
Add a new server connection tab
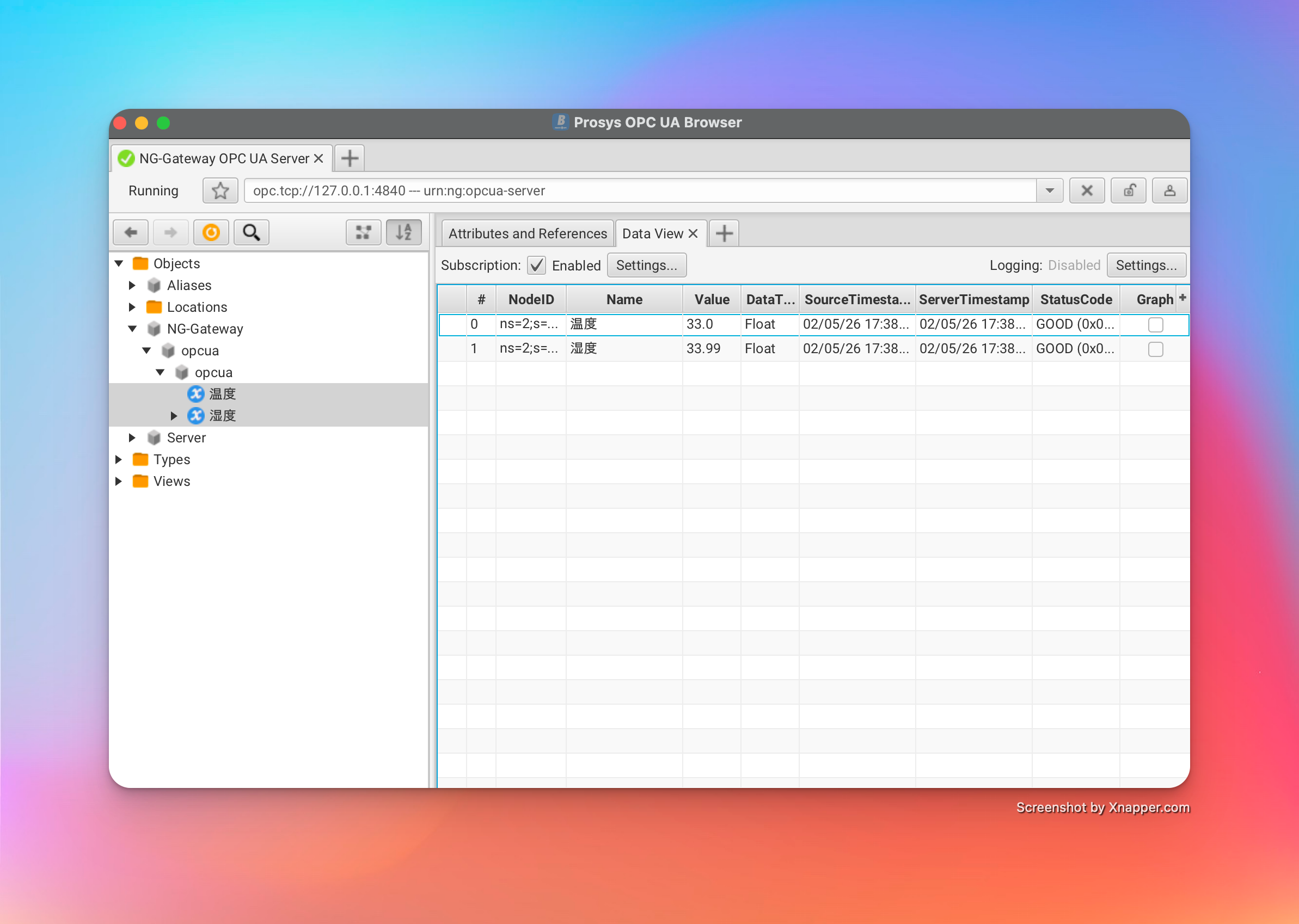[350, 158]
